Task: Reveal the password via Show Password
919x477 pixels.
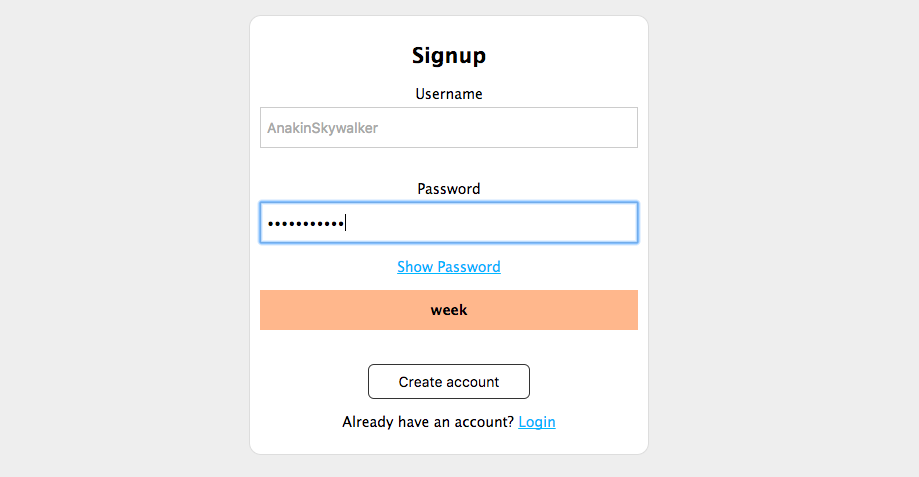Action: coord(448,267)
